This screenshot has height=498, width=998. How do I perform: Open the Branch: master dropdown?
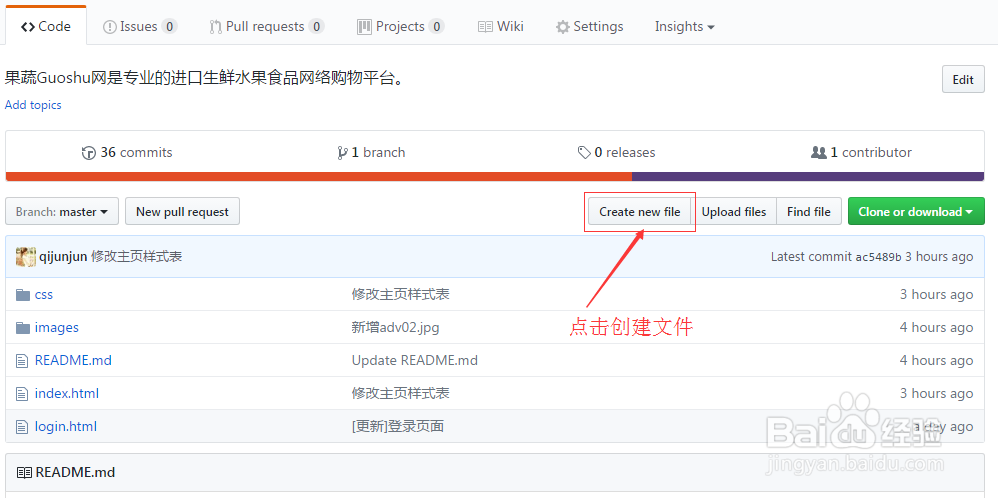click(x=62, y=211)
